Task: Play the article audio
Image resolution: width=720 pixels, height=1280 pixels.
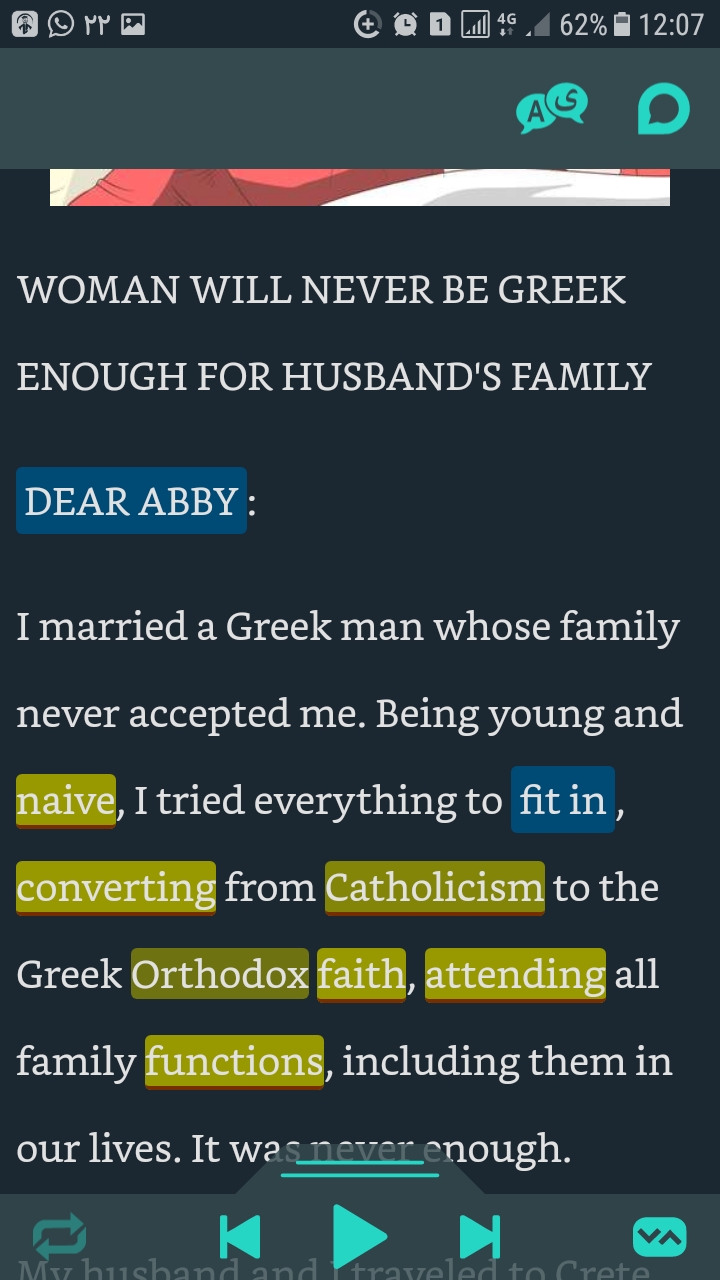Action: coord(358,1237)
